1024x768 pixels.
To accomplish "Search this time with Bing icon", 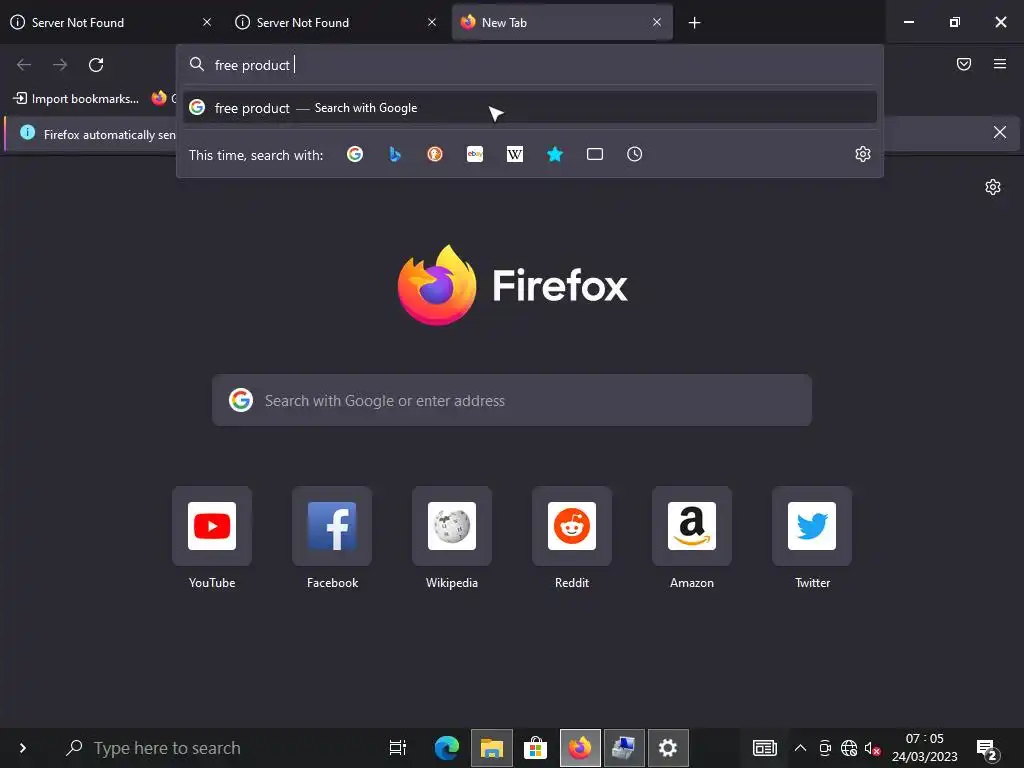I will (x=394, y=154).
